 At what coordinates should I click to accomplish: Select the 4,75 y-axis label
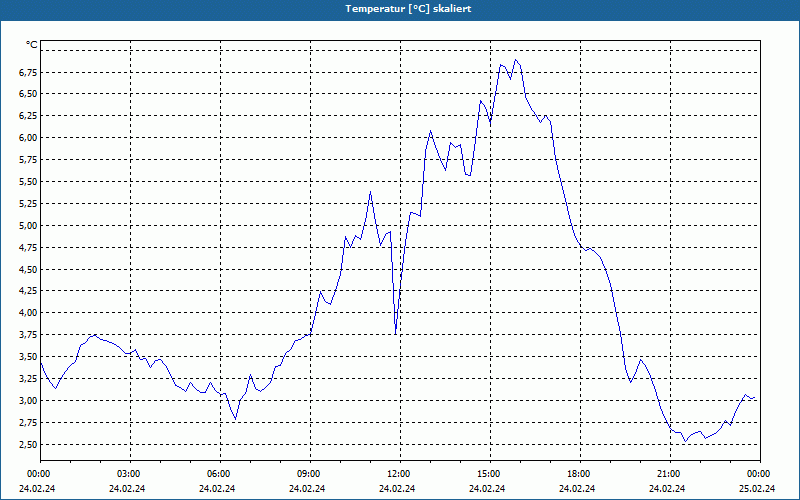click(x=28, y=247)
